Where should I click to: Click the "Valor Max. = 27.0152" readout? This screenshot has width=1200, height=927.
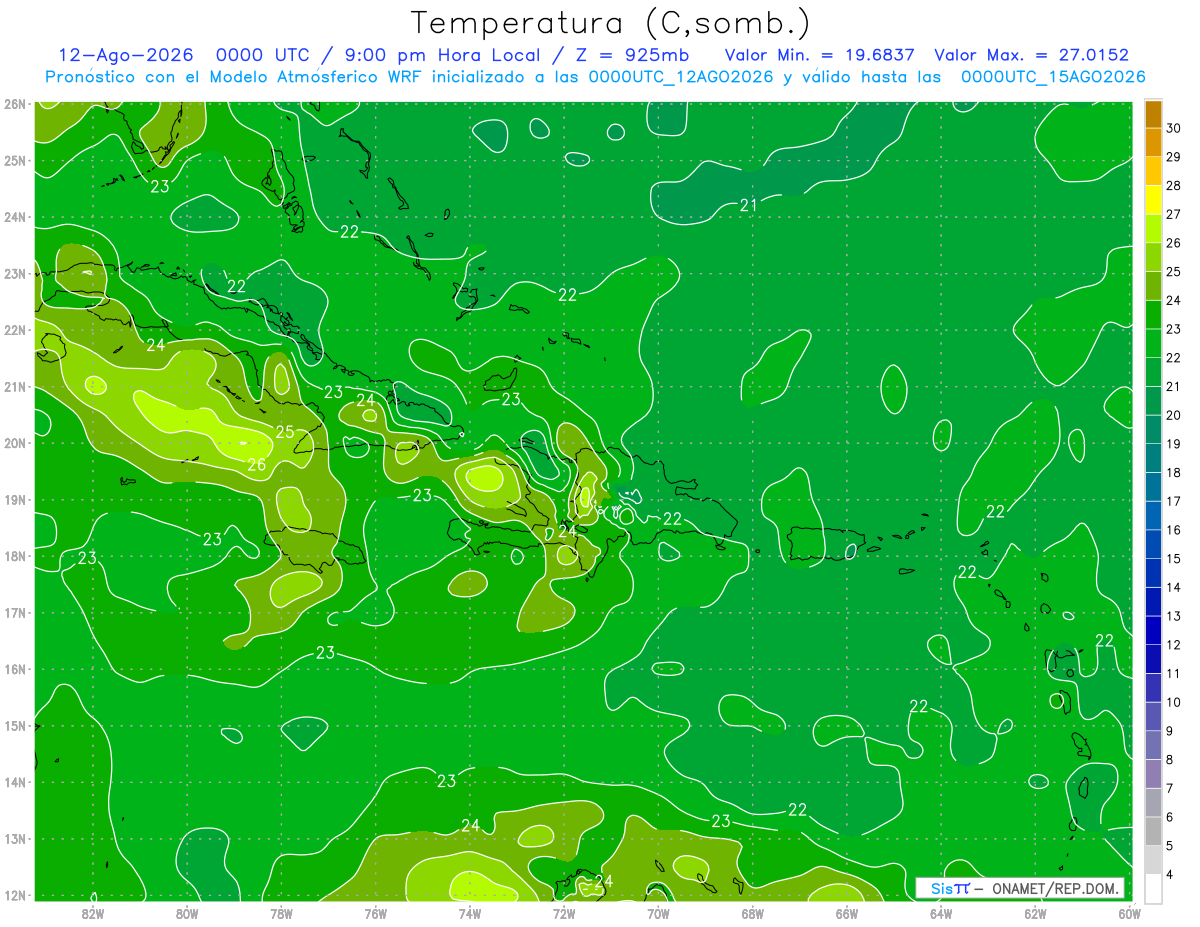[1031, 56]
